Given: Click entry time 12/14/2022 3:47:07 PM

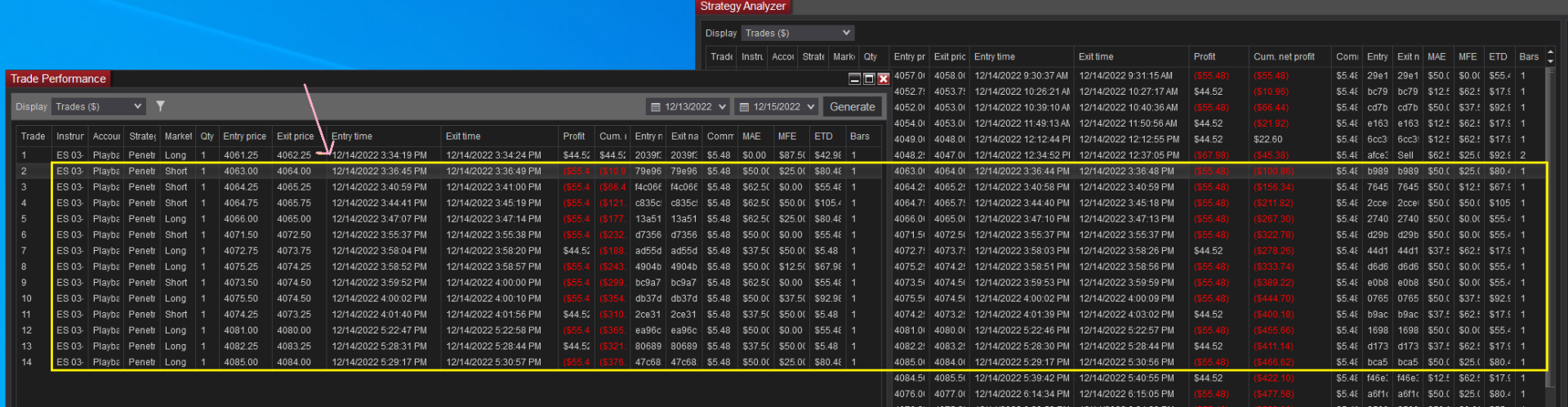Looking at the screenshot, I should [x=379, y=219].
